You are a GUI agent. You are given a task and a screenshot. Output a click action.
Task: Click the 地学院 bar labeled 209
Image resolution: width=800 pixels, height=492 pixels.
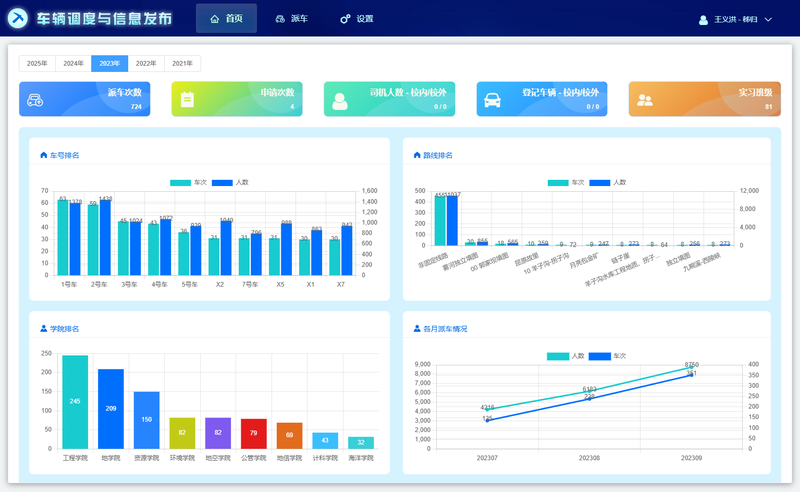[111, 409]
